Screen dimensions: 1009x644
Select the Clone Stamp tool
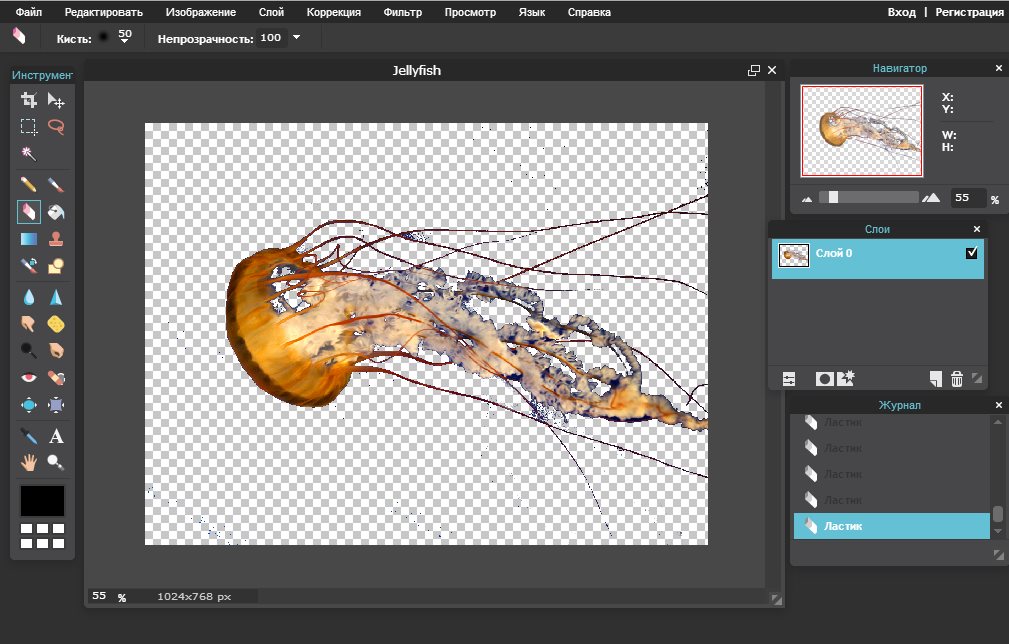coord(56,239)
